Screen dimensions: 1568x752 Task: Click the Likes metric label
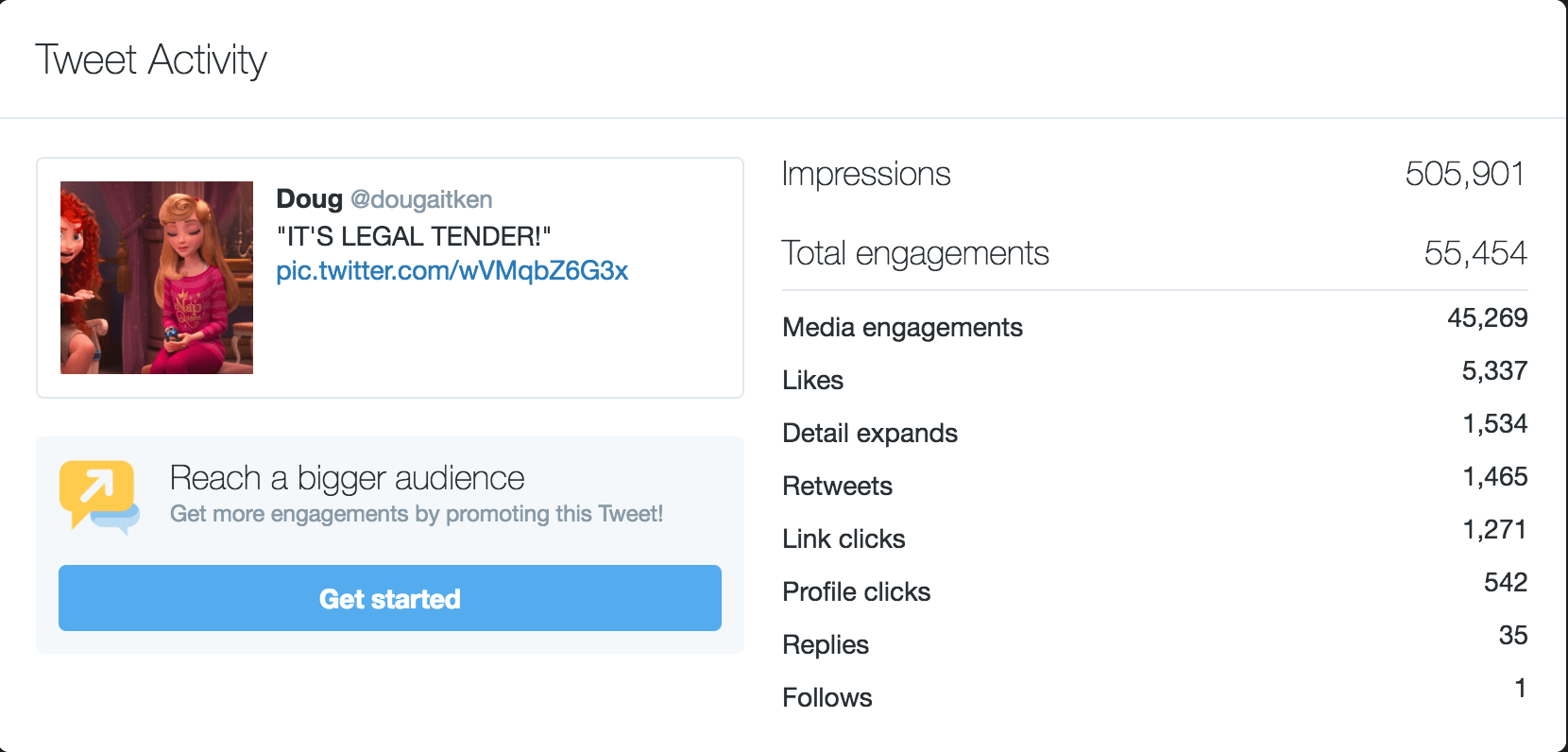(x=812, y=380)
